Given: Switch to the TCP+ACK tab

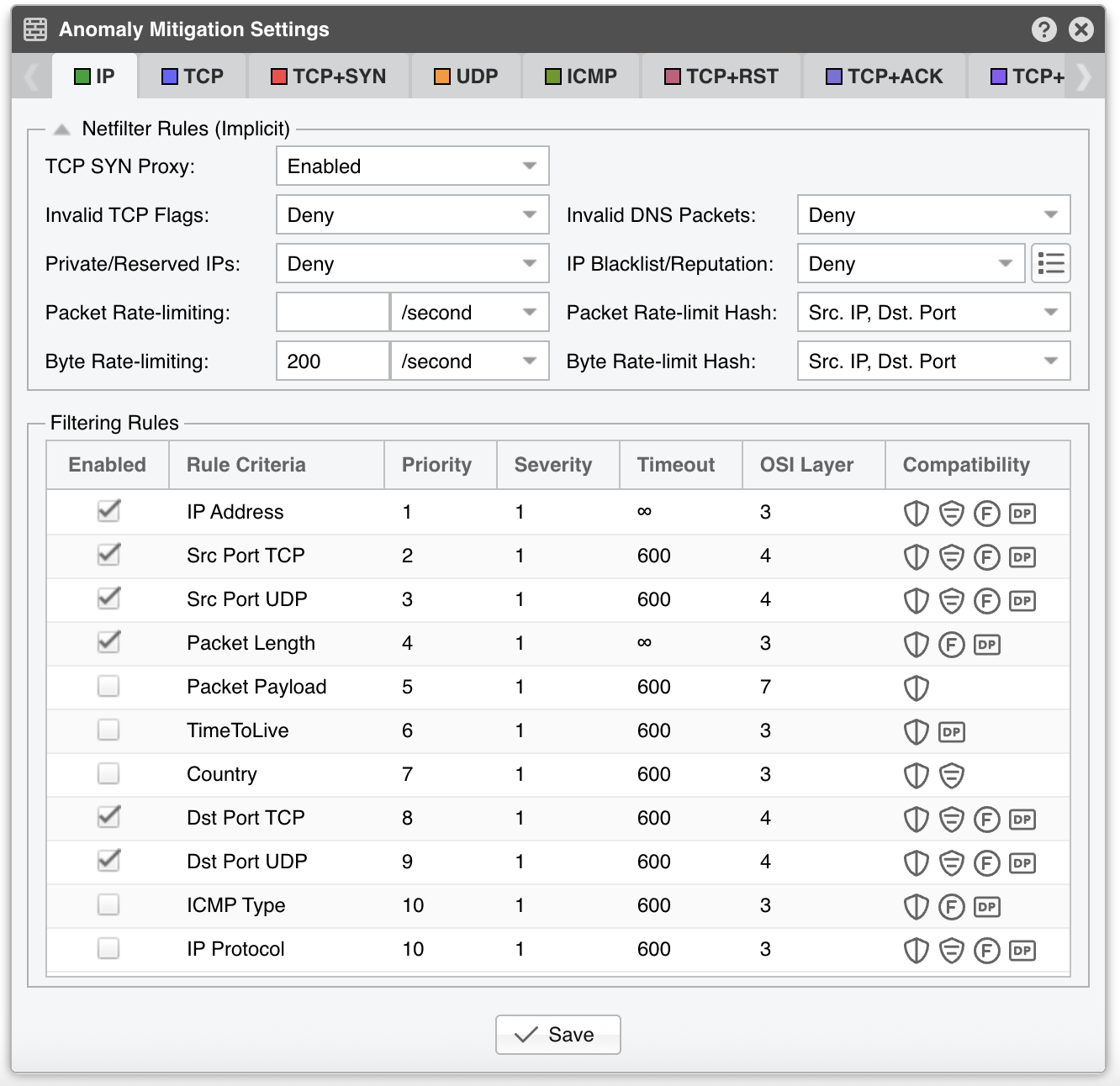Looking at the screenshot, I should pyautogui.click(x=885, y=76).
